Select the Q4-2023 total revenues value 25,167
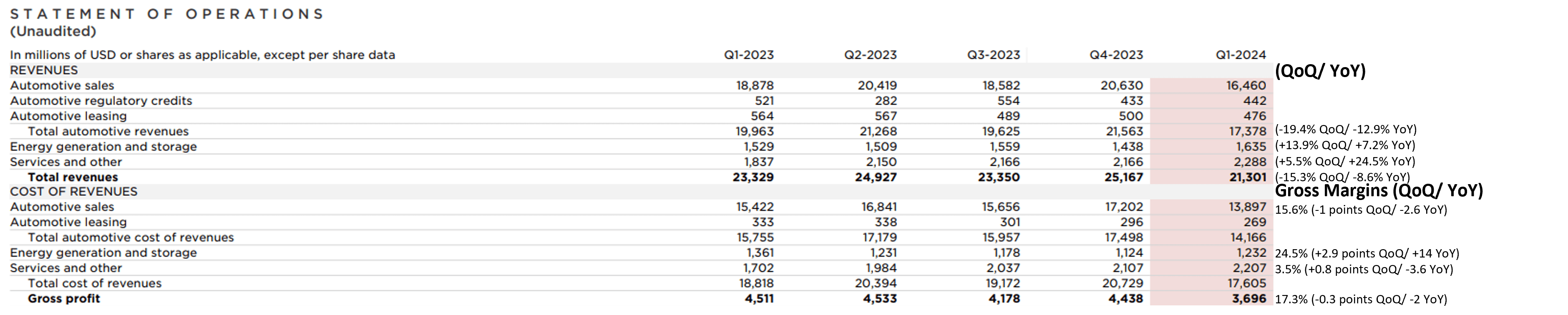1568x315 pixels. click(x=1124, y=177)
